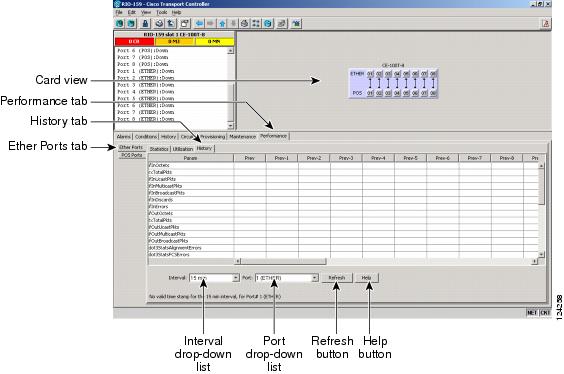Screen dimensions: 564x374
Task: Click the red alert icon at toolbar right
Action: [546, 24]
